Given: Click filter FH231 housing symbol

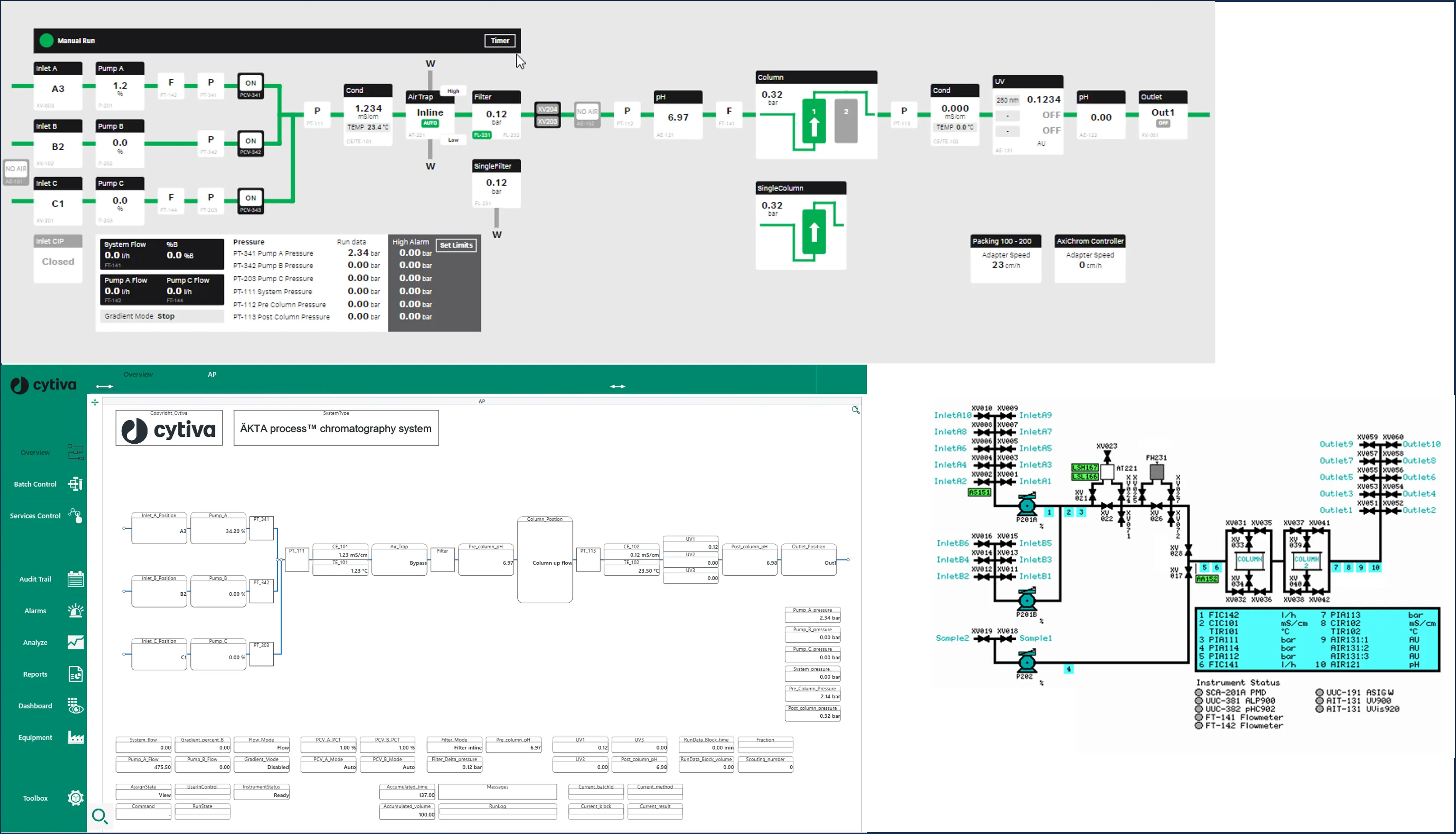Looking at the screenshot, I should [x=1157, y=472].
